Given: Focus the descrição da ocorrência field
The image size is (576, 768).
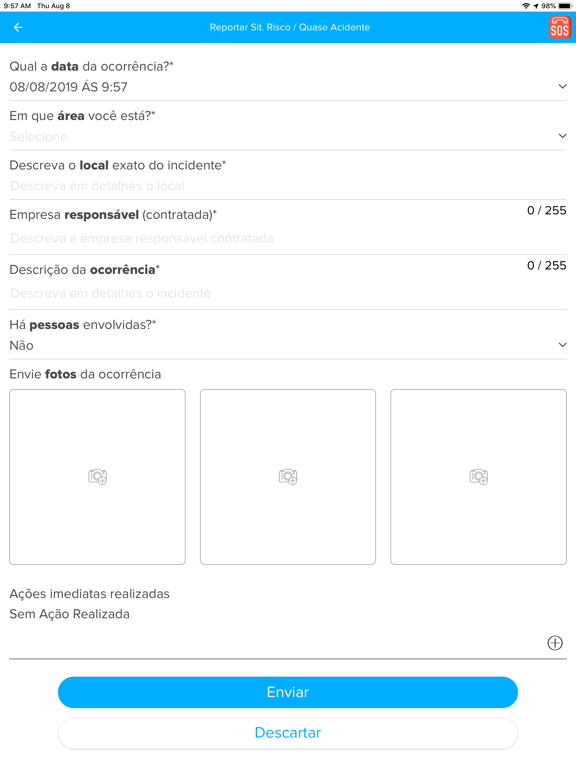Looking at the screenshot, I should [x=288, y=293].
